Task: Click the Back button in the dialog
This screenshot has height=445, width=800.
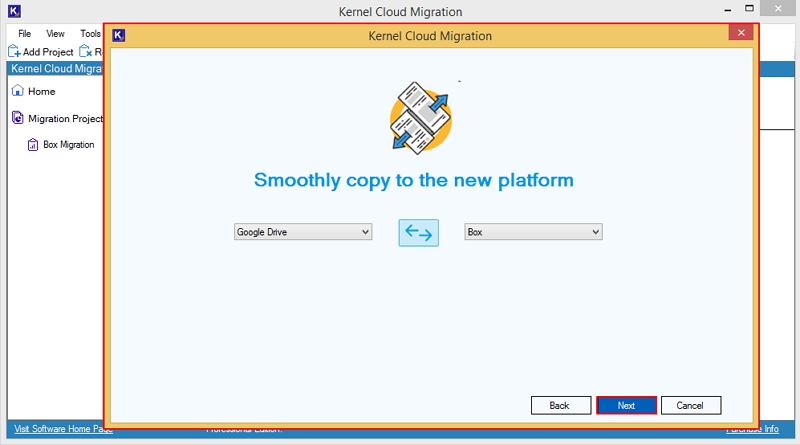Action: (561, 405)
